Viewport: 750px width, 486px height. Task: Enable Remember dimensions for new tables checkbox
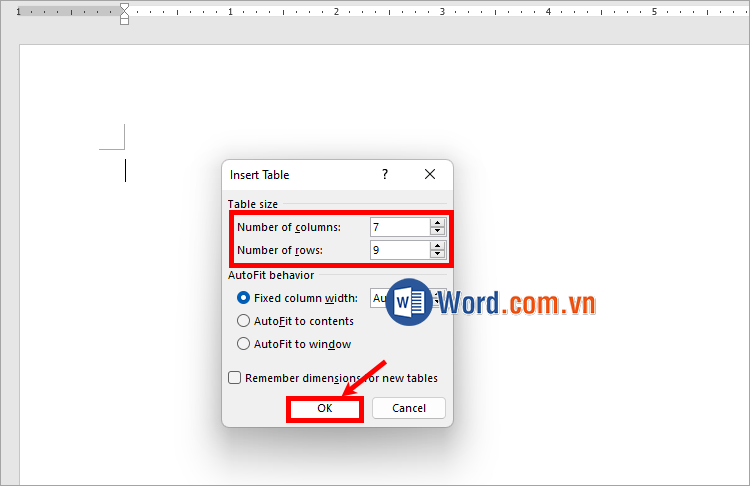click(x=235, y=378)
